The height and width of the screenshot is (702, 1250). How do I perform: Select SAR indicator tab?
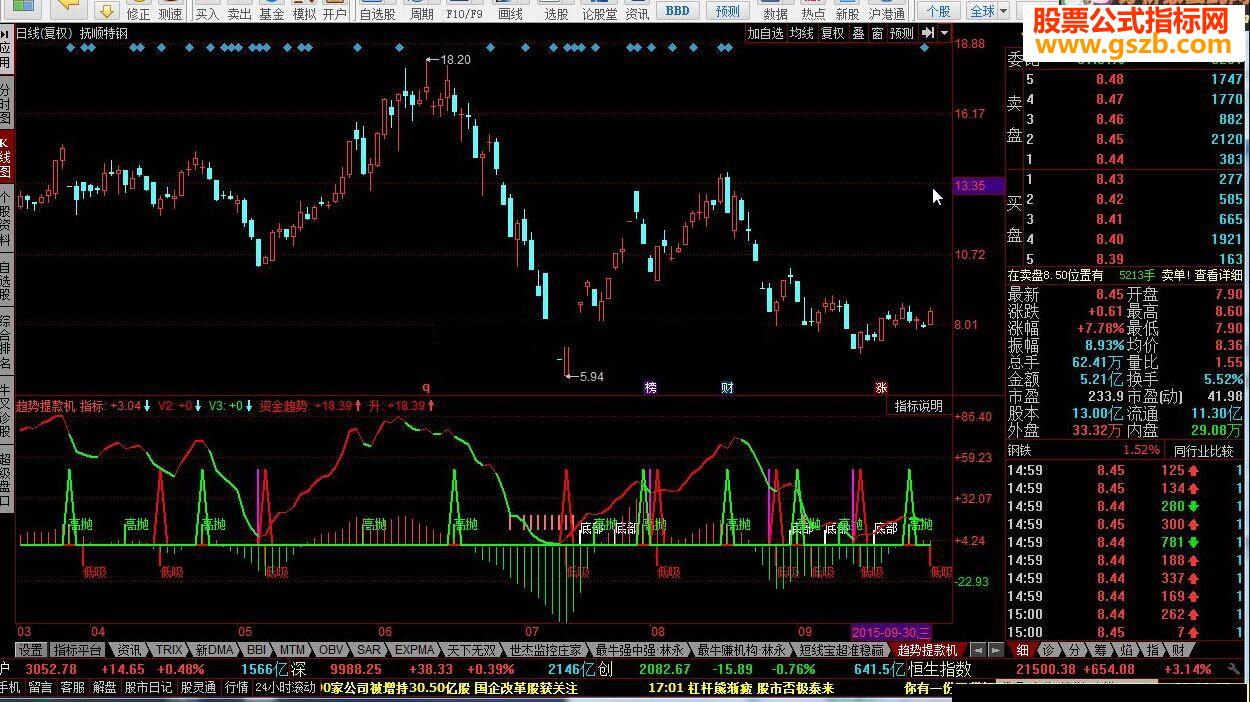coord(369,649)
